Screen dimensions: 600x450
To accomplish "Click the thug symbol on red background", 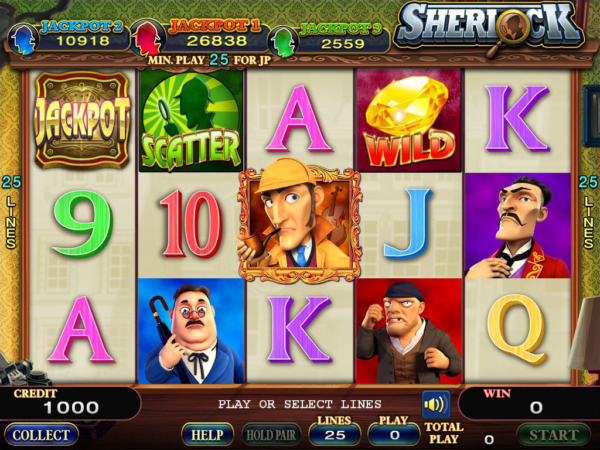I will 409,331.
